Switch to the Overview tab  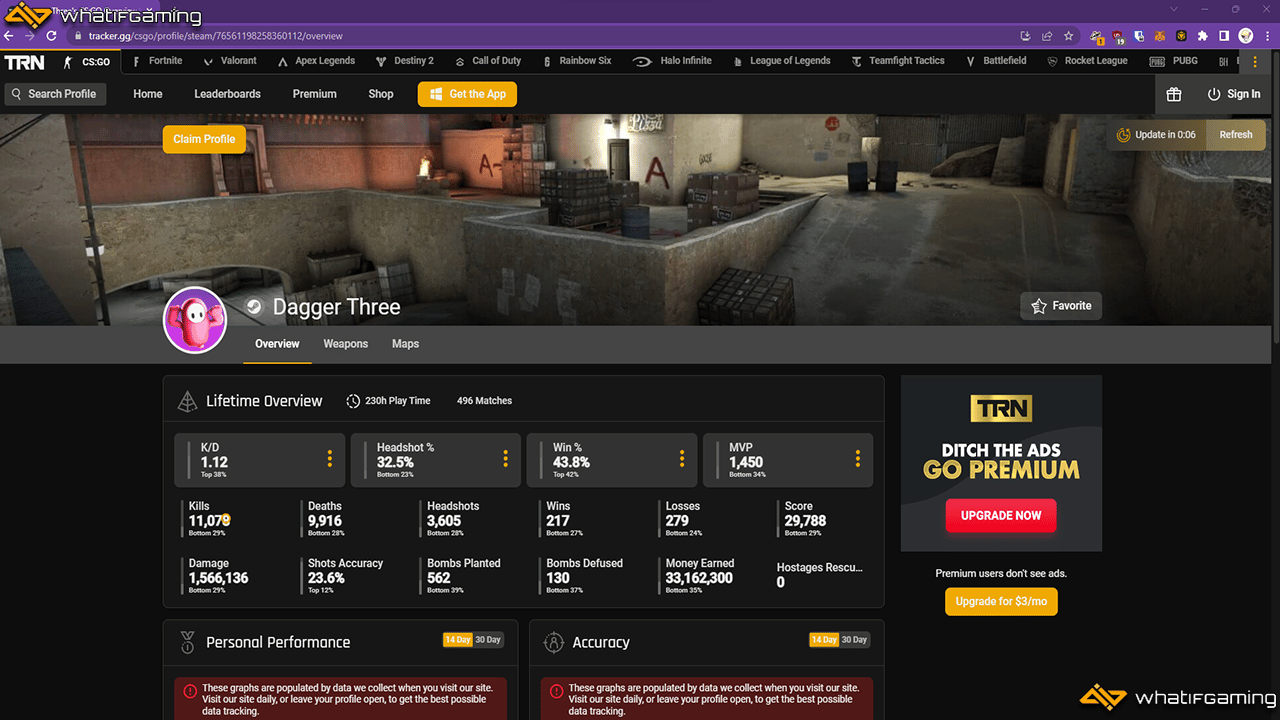277,344
